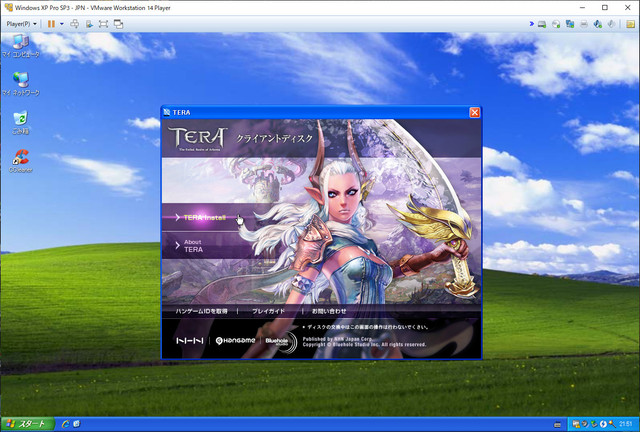Click the Hangame logo in TERA window

[x=235, y=340]
